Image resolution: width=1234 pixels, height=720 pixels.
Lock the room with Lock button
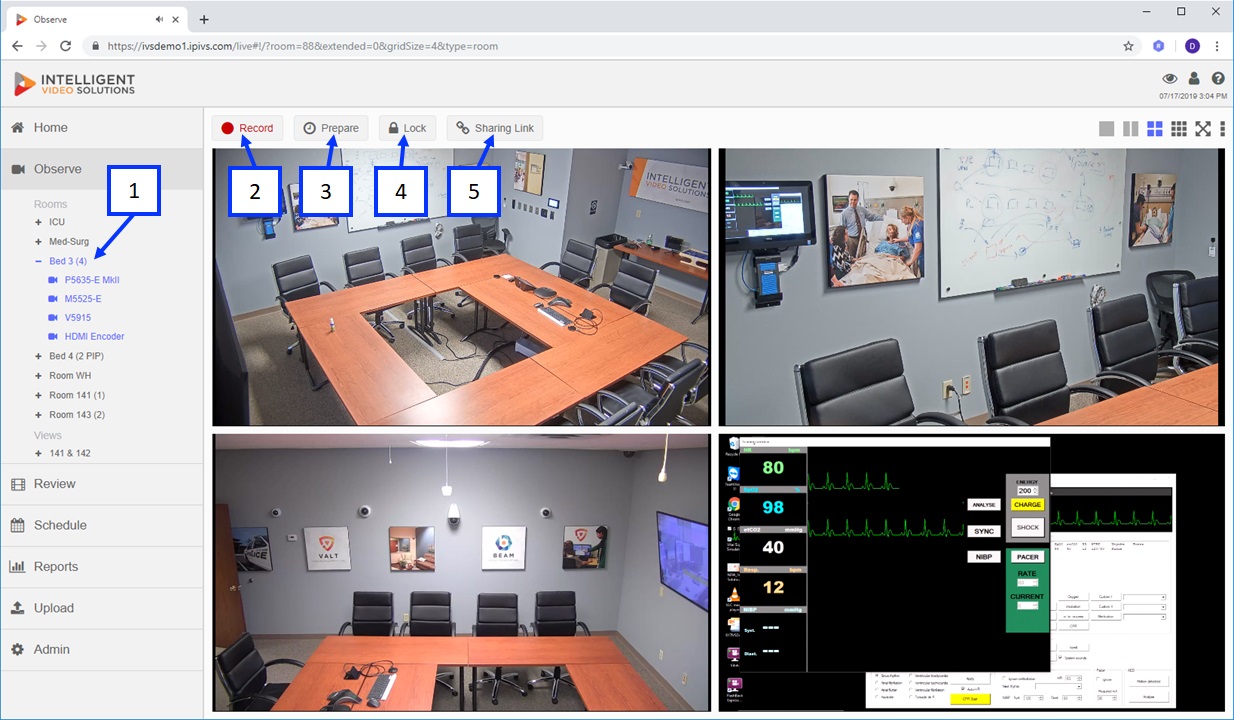click(408, 128)
